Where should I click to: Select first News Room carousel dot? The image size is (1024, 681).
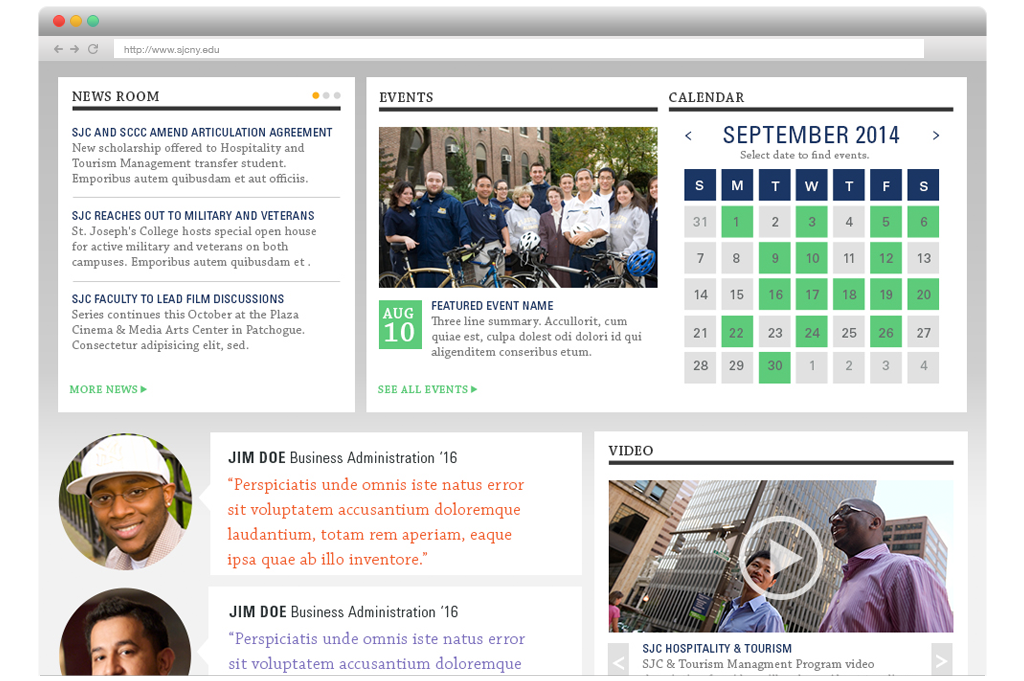[x=316, y=96]
